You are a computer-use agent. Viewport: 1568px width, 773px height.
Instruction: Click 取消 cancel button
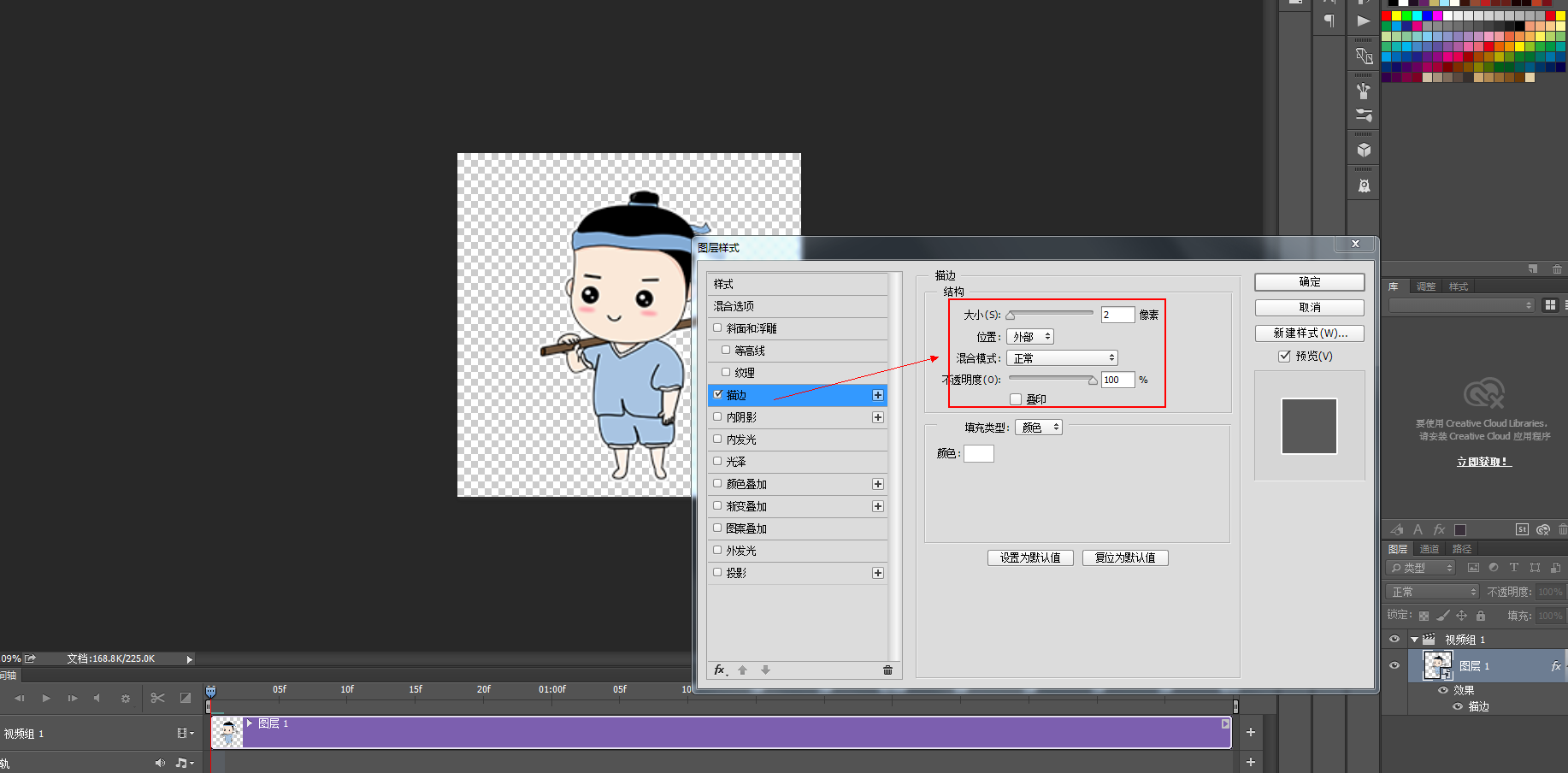point(1309,308)
